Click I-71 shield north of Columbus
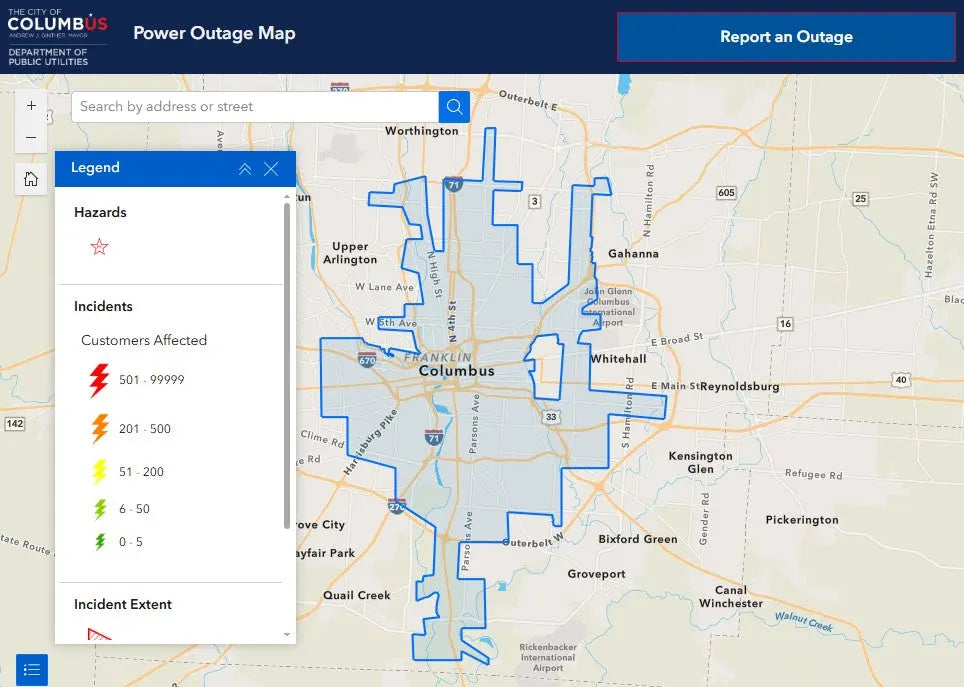This screenshot has width=964, height=687. click(453, 184)
